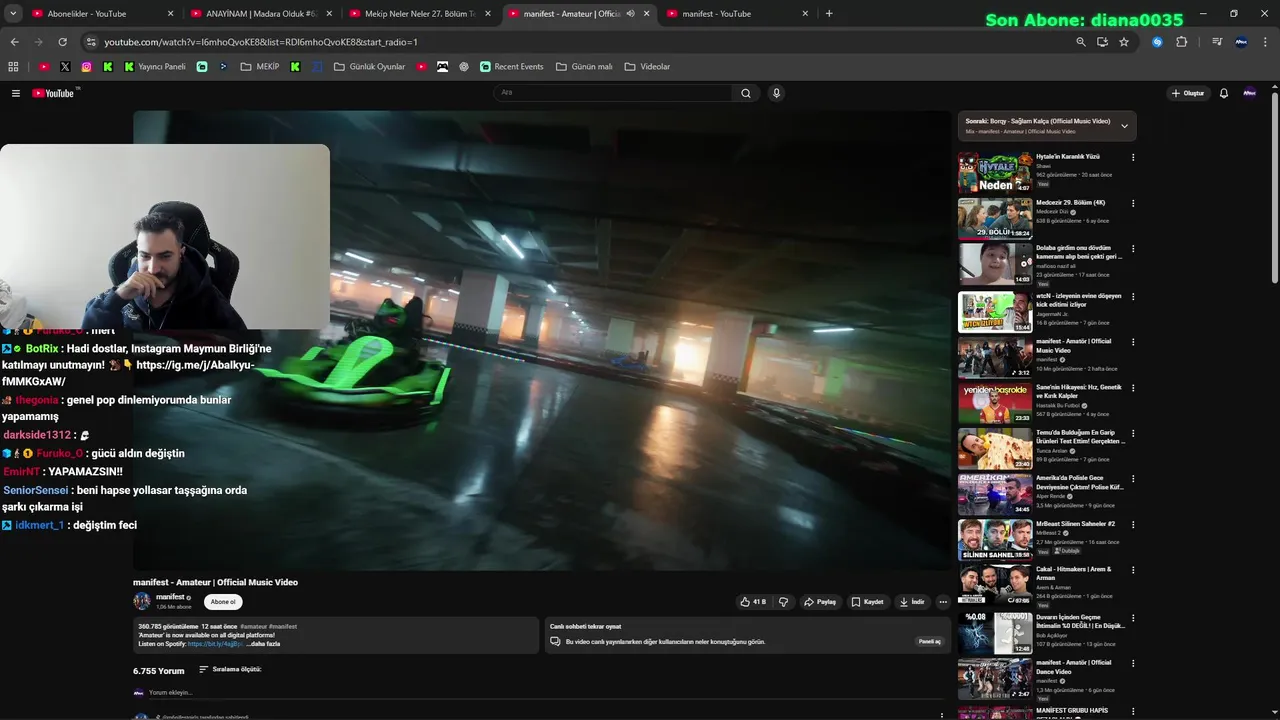1280x720 pixels.
Task: Start voice search with the microphone icon
Action: [x=776, y=93]
